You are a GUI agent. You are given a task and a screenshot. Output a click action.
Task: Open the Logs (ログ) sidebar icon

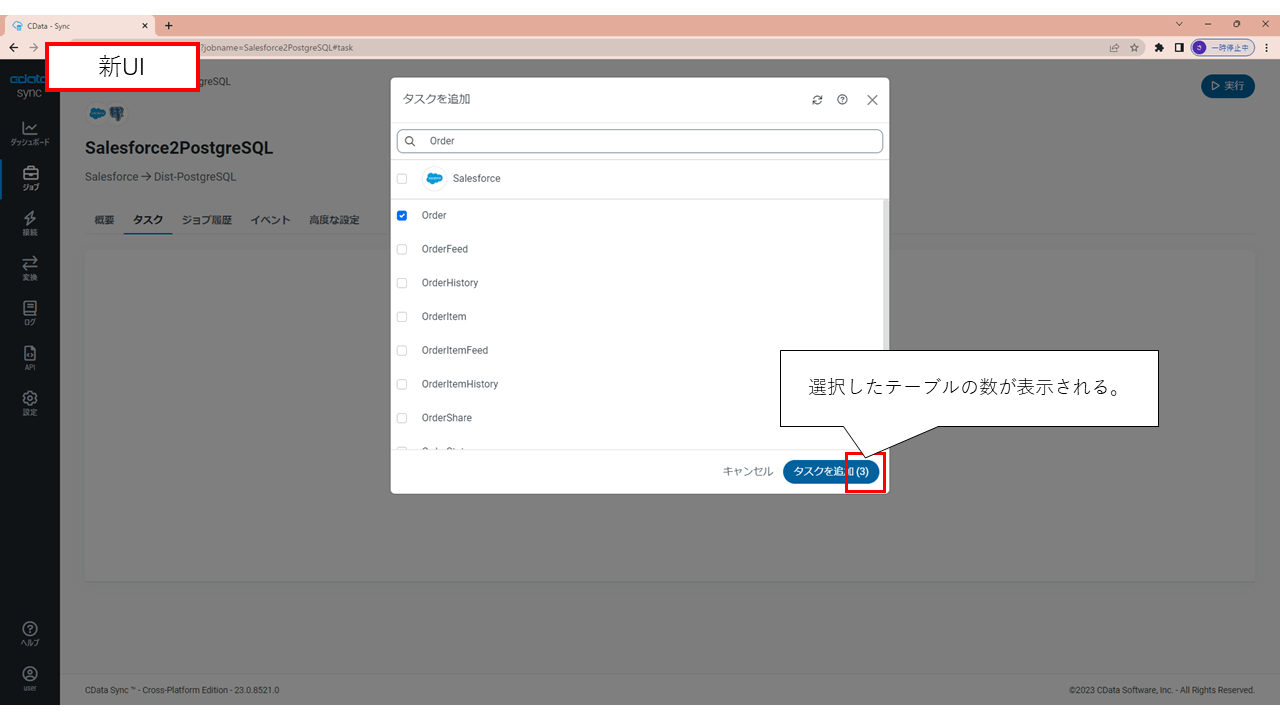point(30,313)
